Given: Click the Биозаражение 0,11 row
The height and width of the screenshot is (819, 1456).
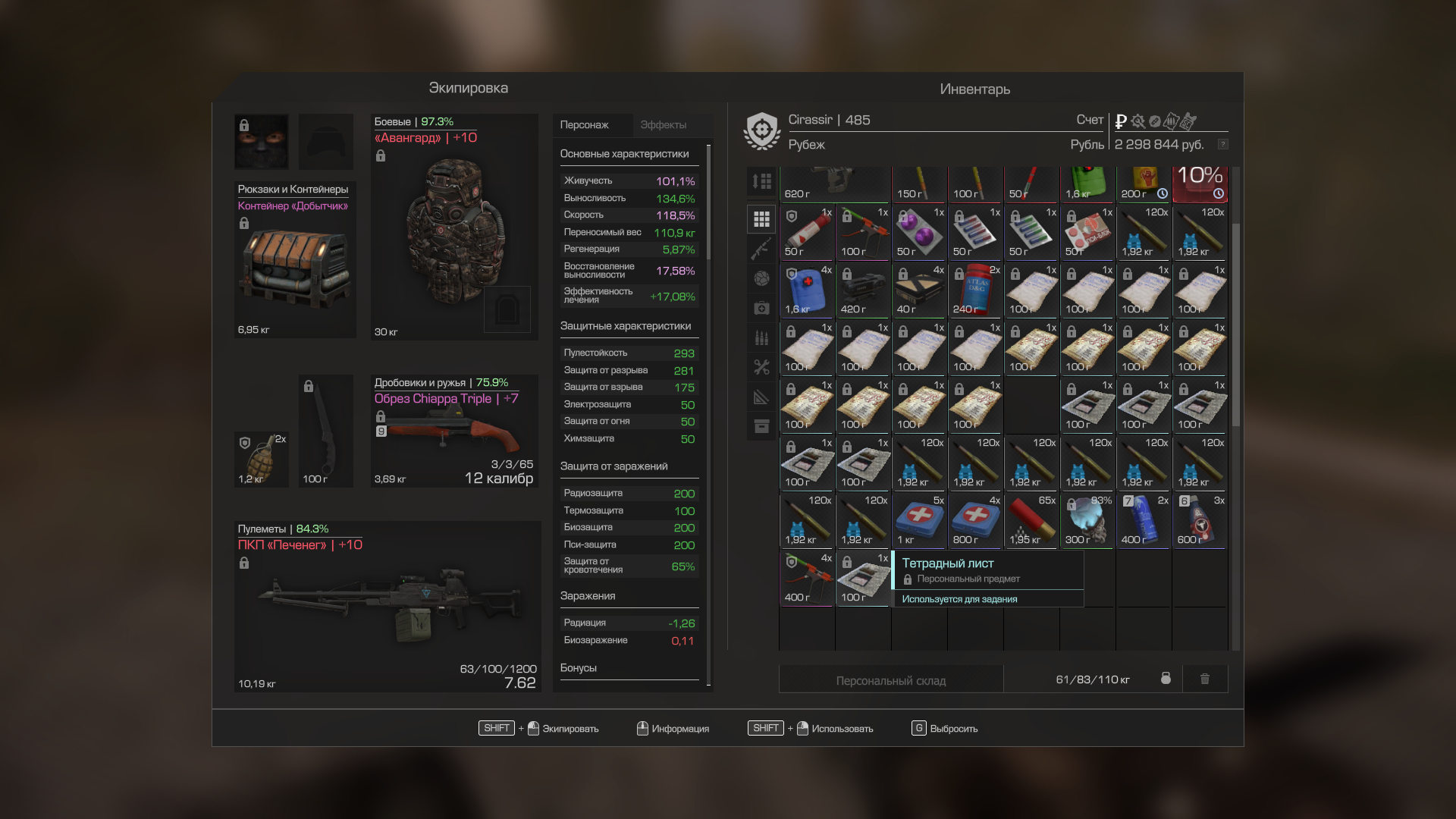Looking at the screenshot, I should click(x=629, y=640).
